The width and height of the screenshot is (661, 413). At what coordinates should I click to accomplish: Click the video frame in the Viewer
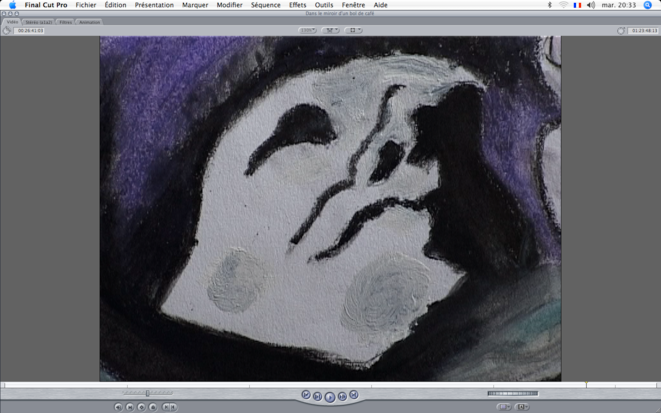coord(330,209)
